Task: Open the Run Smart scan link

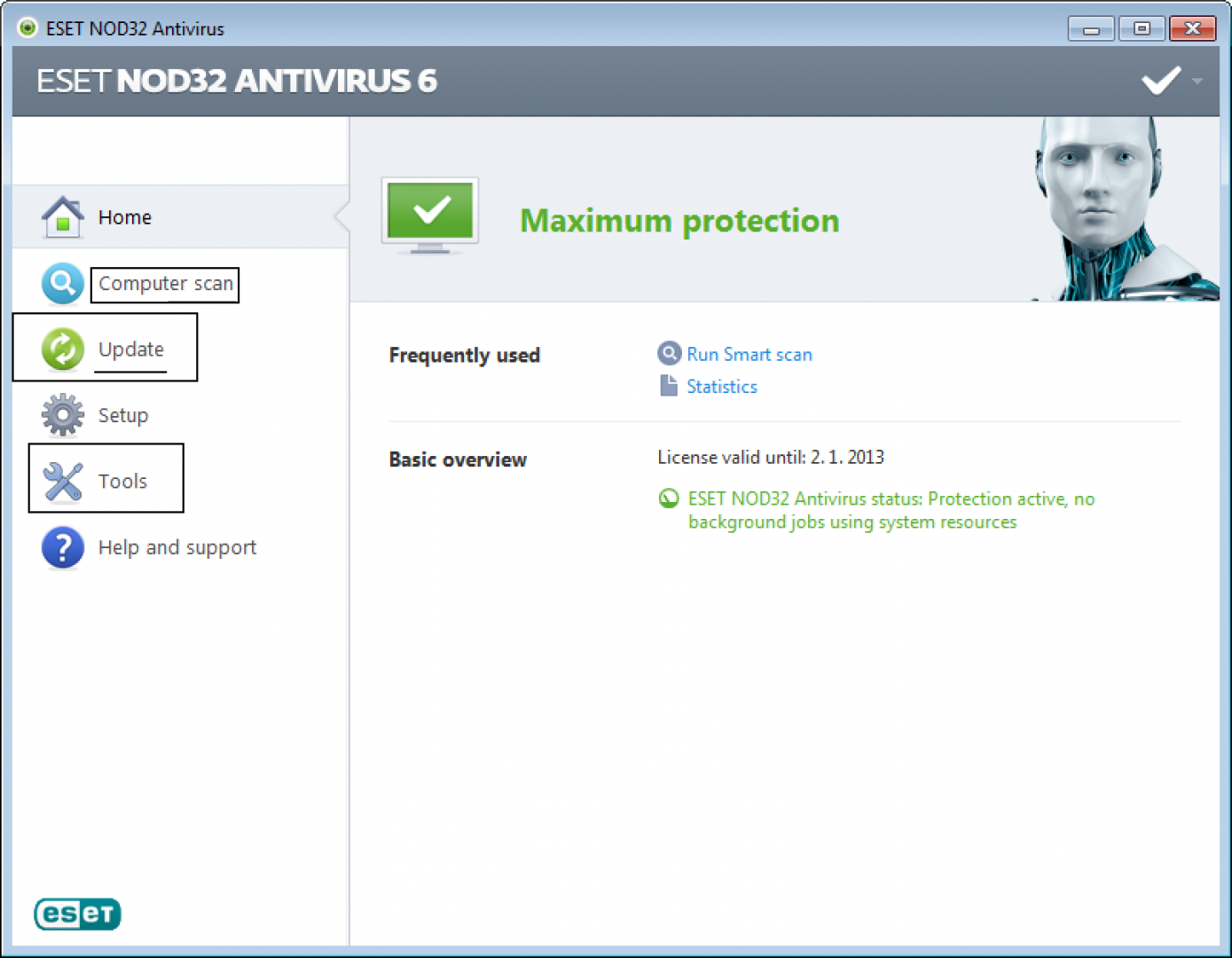Action: coord(749,354)
